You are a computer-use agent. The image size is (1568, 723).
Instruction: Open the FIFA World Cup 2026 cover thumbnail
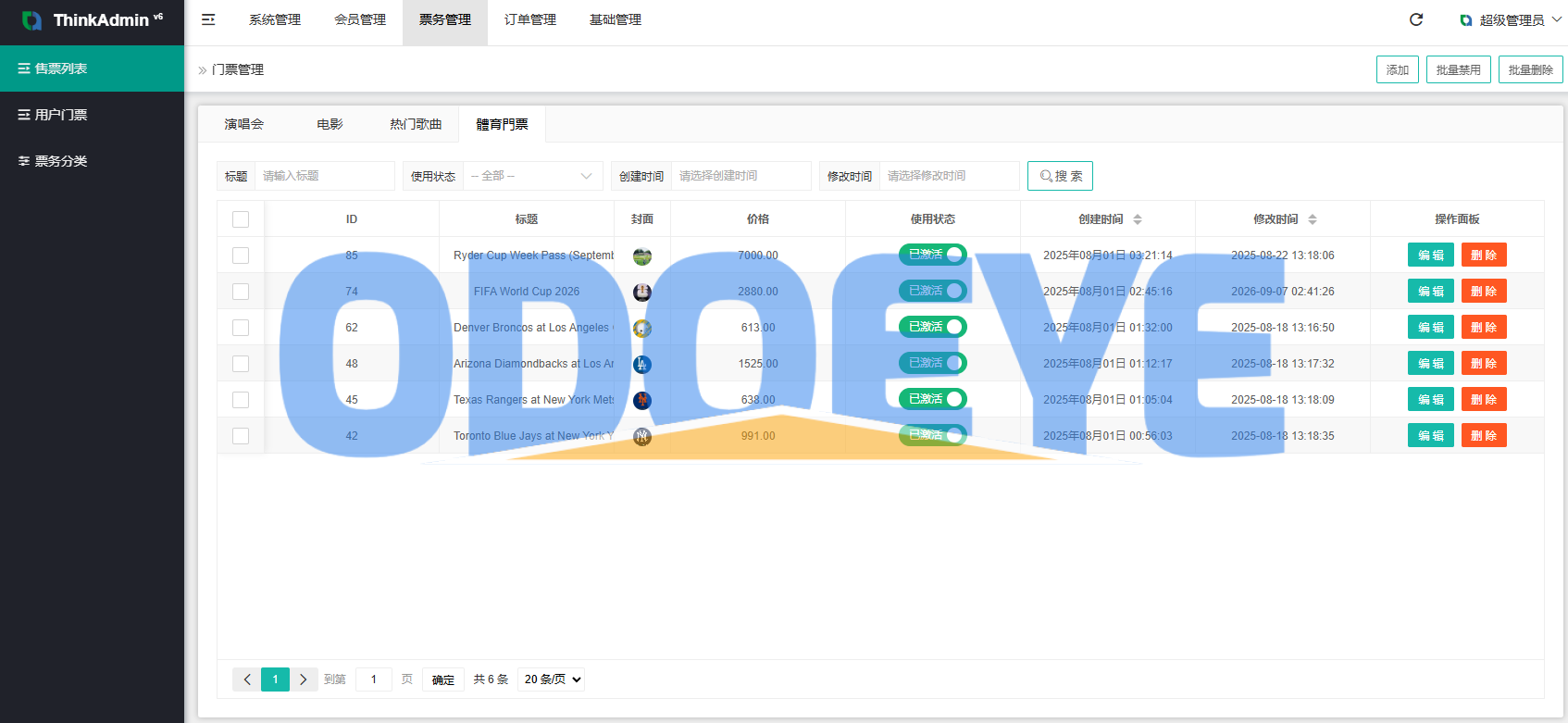click(642, 292)
